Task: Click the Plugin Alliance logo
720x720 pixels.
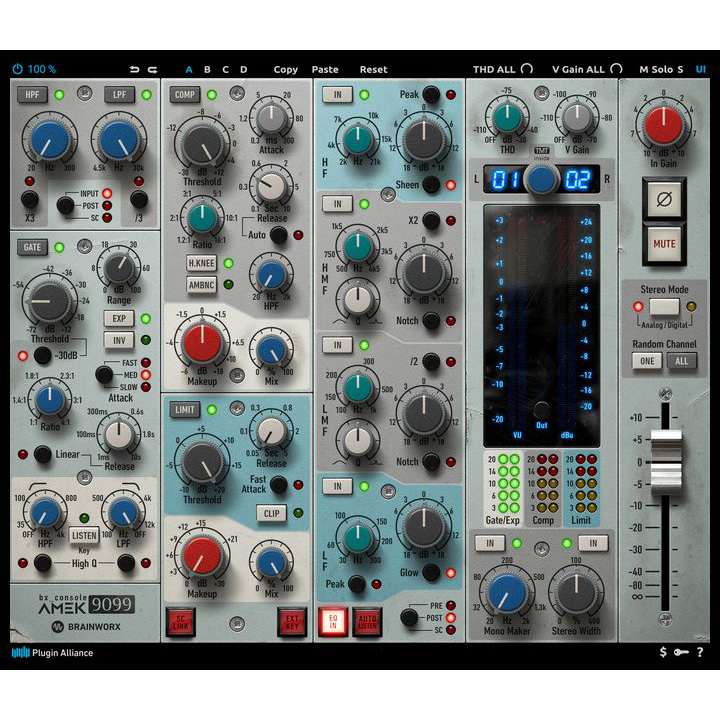Action: (x=52, y=652)
